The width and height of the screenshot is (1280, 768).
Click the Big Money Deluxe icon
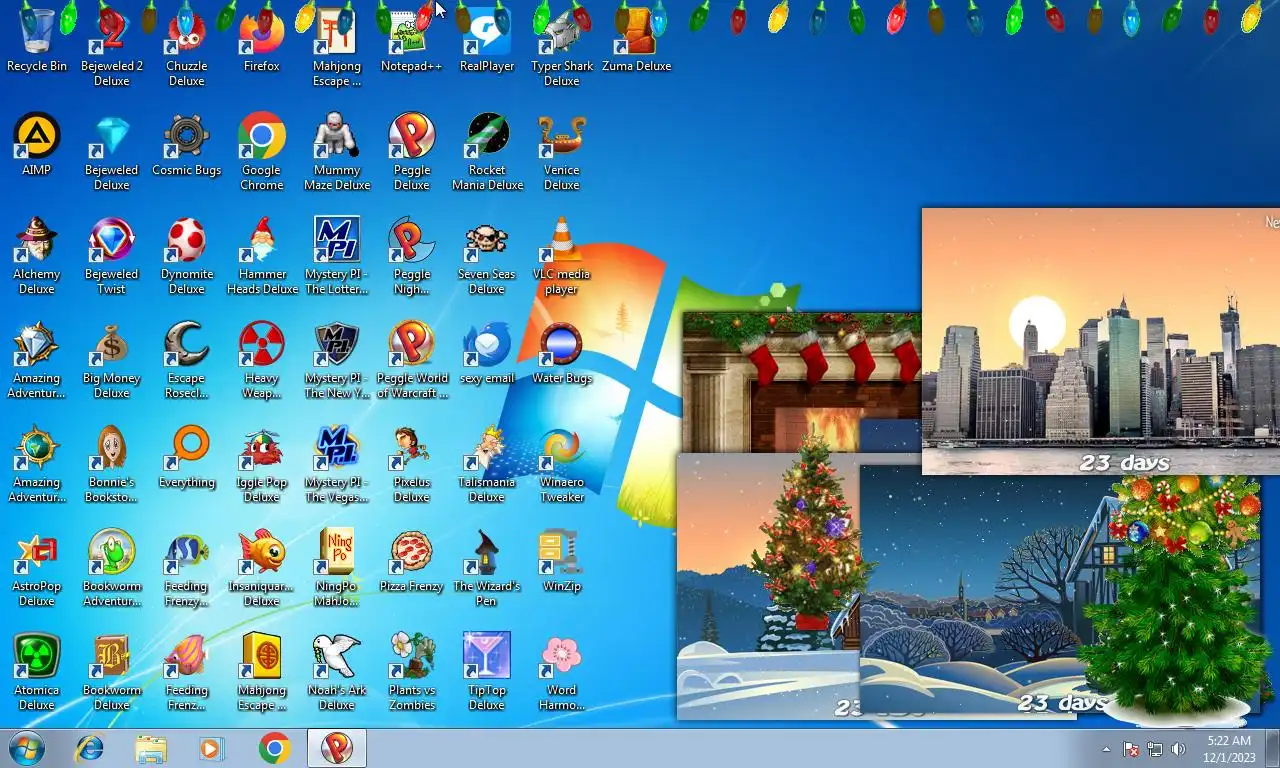[112, 359]
